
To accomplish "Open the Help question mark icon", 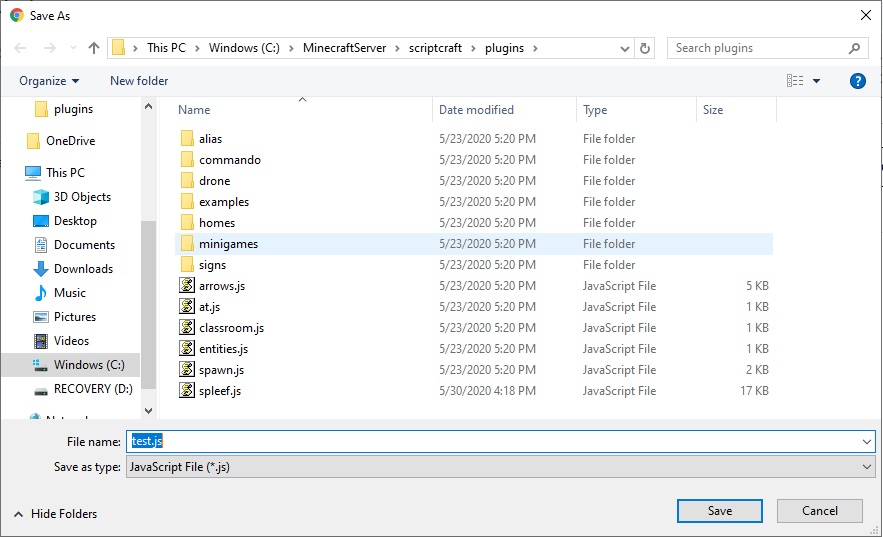I will [x=857, y=81].
